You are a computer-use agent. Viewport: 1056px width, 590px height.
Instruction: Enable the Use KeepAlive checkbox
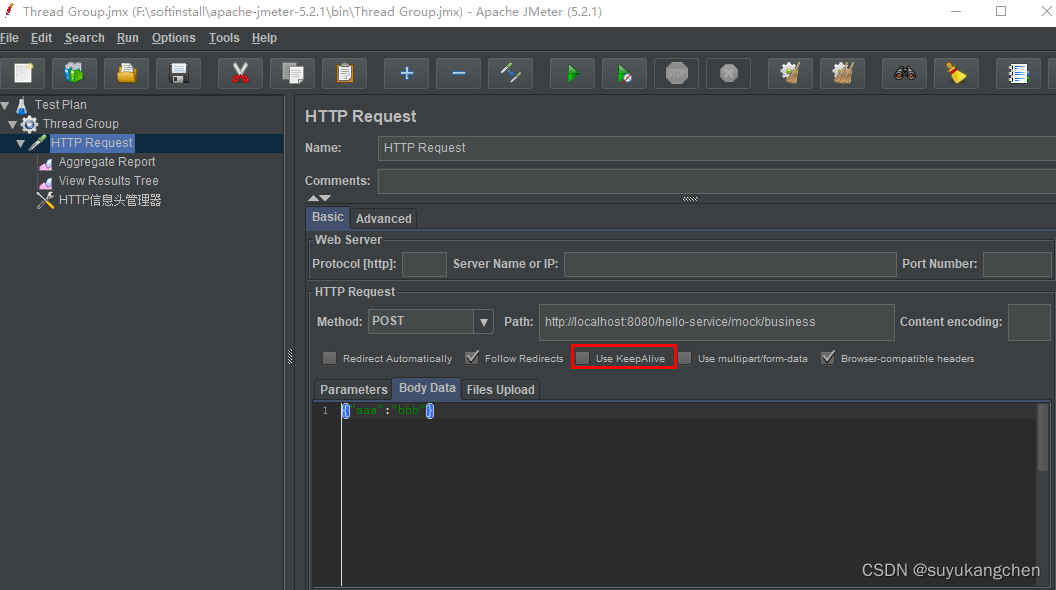click(x=583, y=358)
